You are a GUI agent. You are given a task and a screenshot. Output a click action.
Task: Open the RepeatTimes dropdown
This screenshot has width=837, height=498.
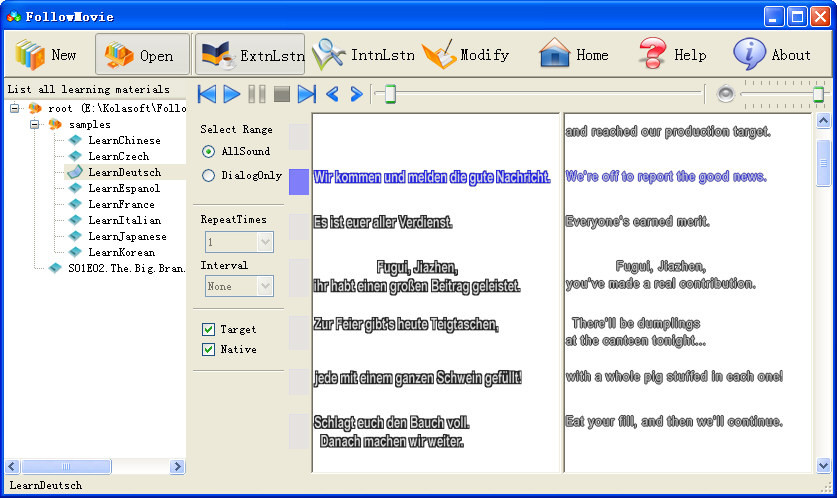coord(265,242)
